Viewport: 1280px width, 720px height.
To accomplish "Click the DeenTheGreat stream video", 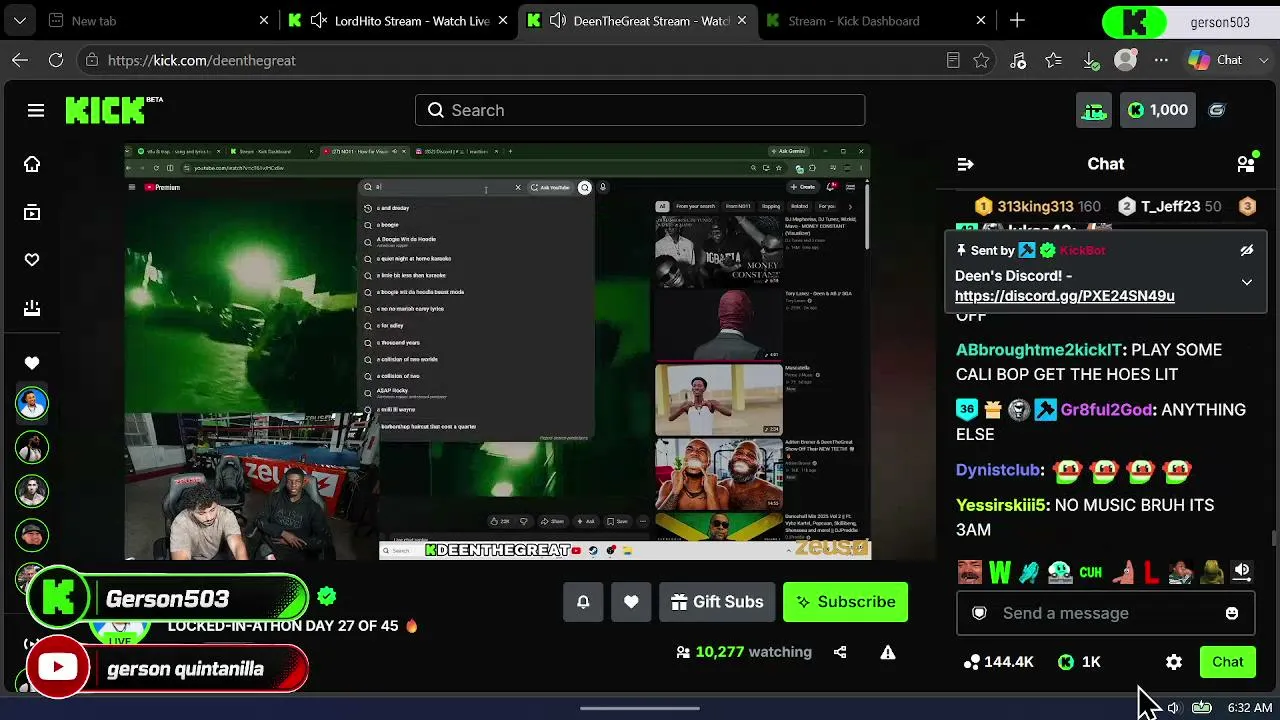I will [x=497, y=352].
